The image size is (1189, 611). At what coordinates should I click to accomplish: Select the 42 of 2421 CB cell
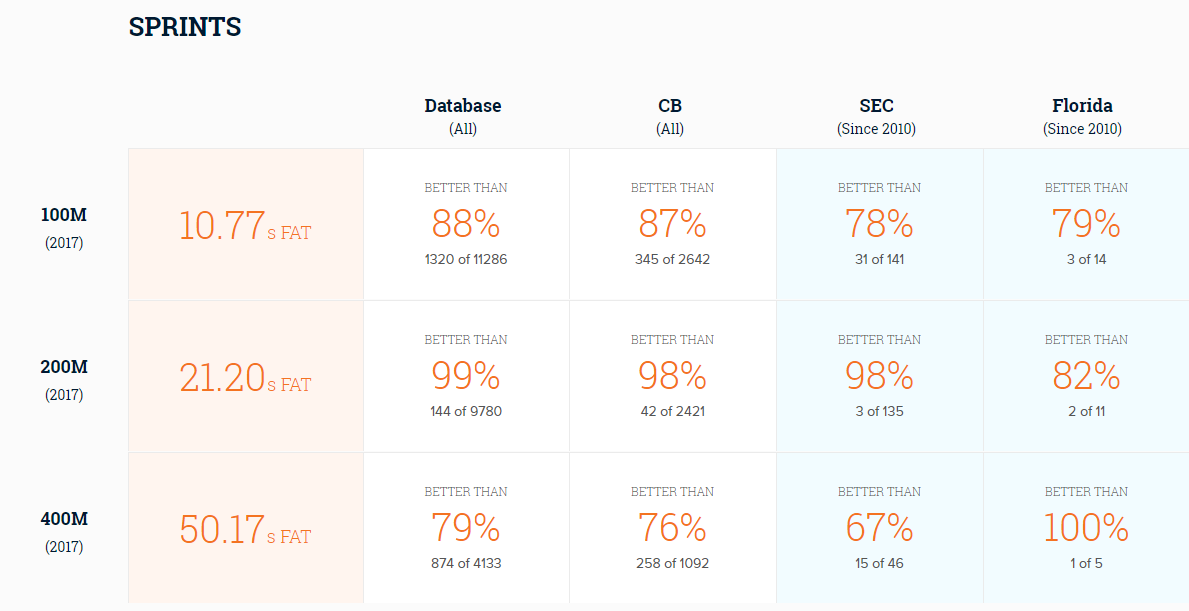[x=673, y=377]
